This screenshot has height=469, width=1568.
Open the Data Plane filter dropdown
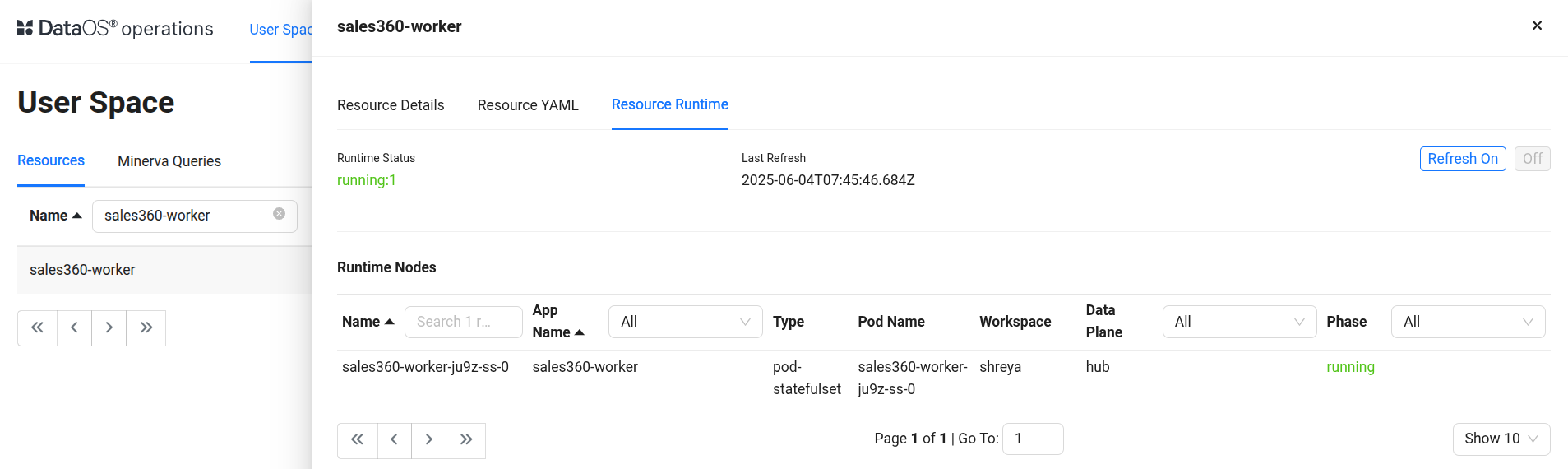click(x=1239, y=322)
